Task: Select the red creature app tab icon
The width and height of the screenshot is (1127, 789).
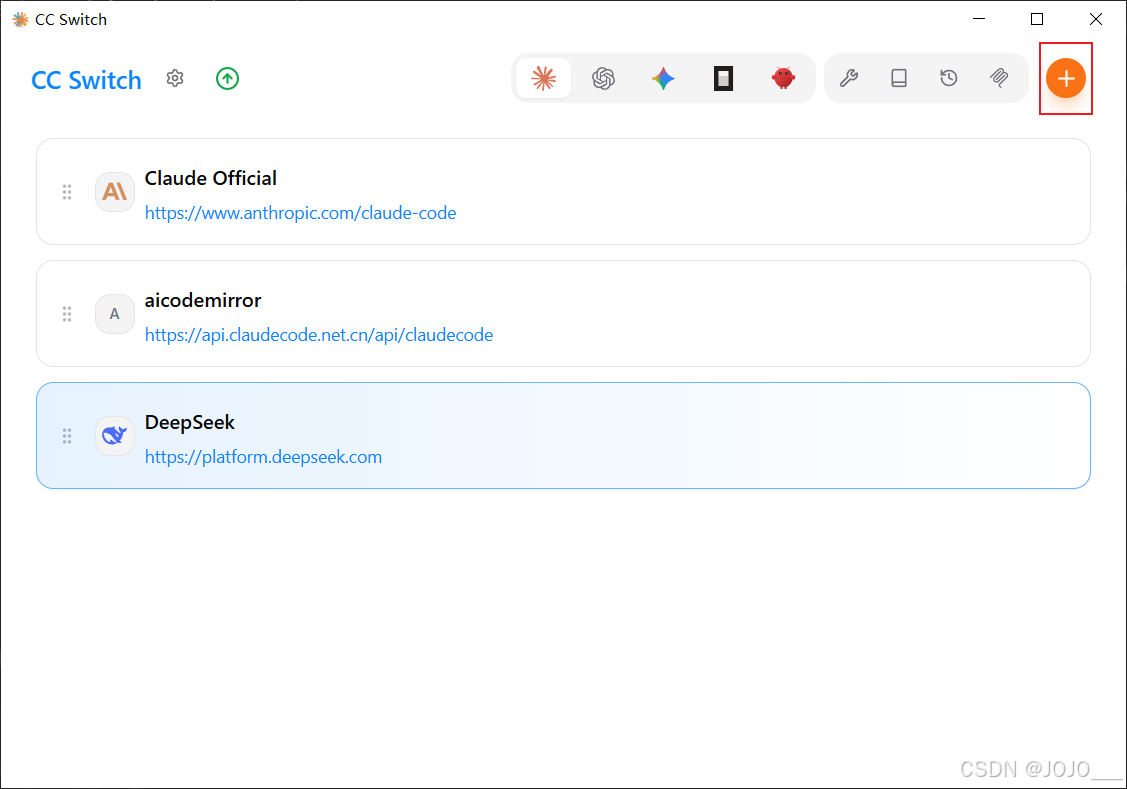Action: [x=783, y=78]
